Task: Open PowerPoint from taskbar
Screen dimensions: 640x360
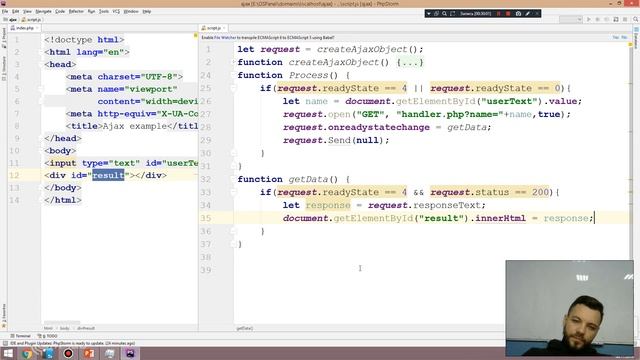Action: (89, 353)
